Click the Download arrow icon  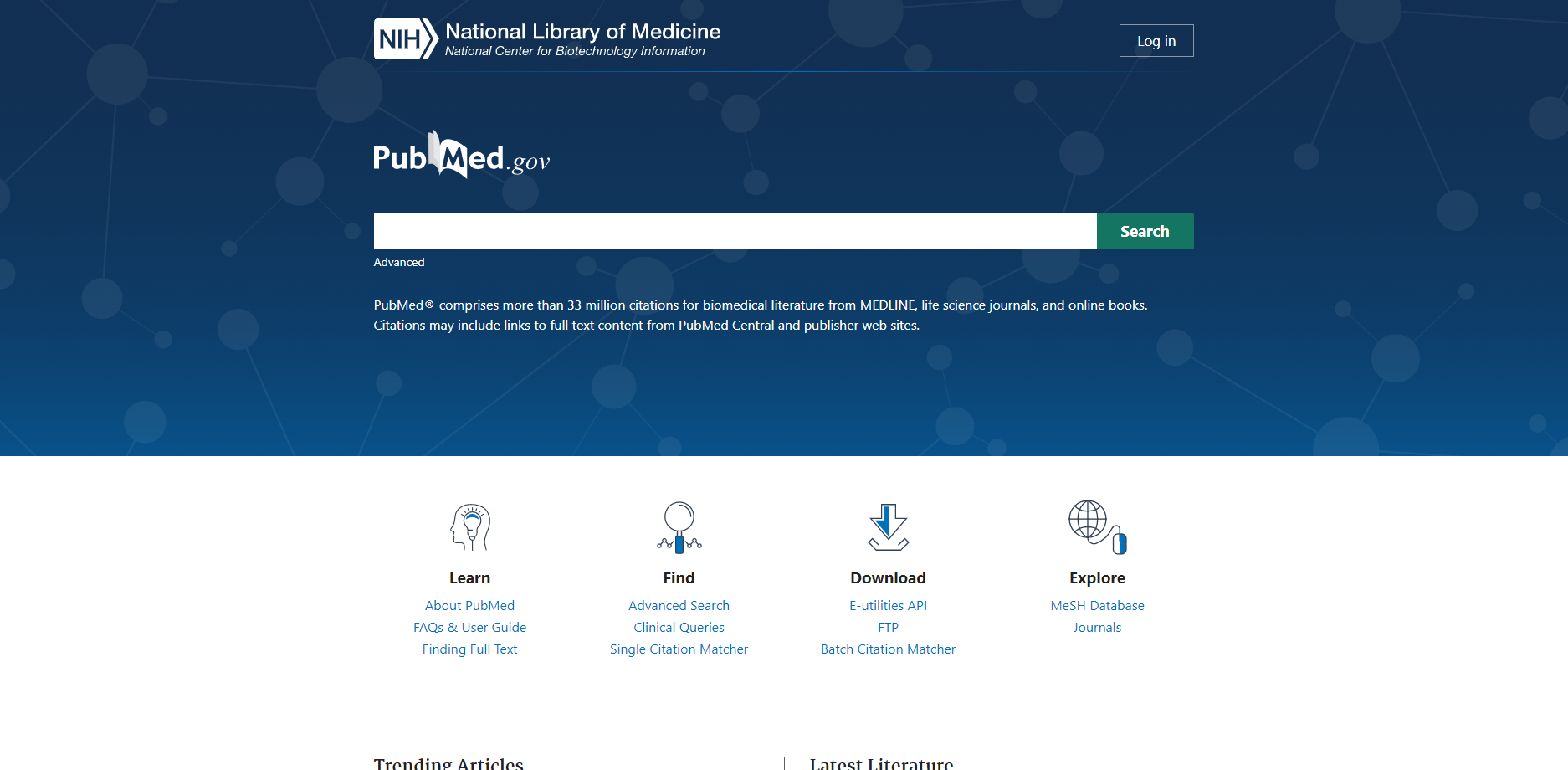coord(888,527)
